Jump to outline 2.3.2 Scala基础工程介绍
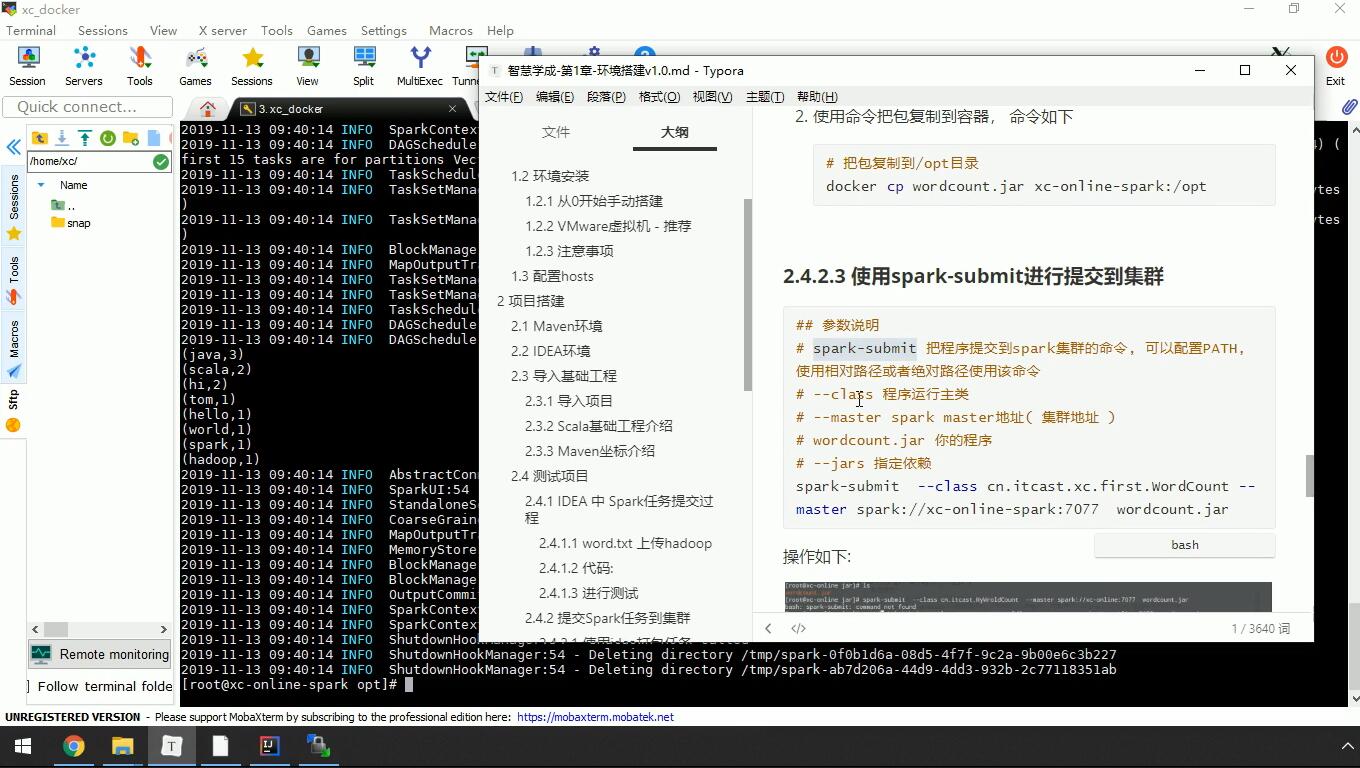Image resolution: width=1360 pixels, height=768 pixels. 598,426
